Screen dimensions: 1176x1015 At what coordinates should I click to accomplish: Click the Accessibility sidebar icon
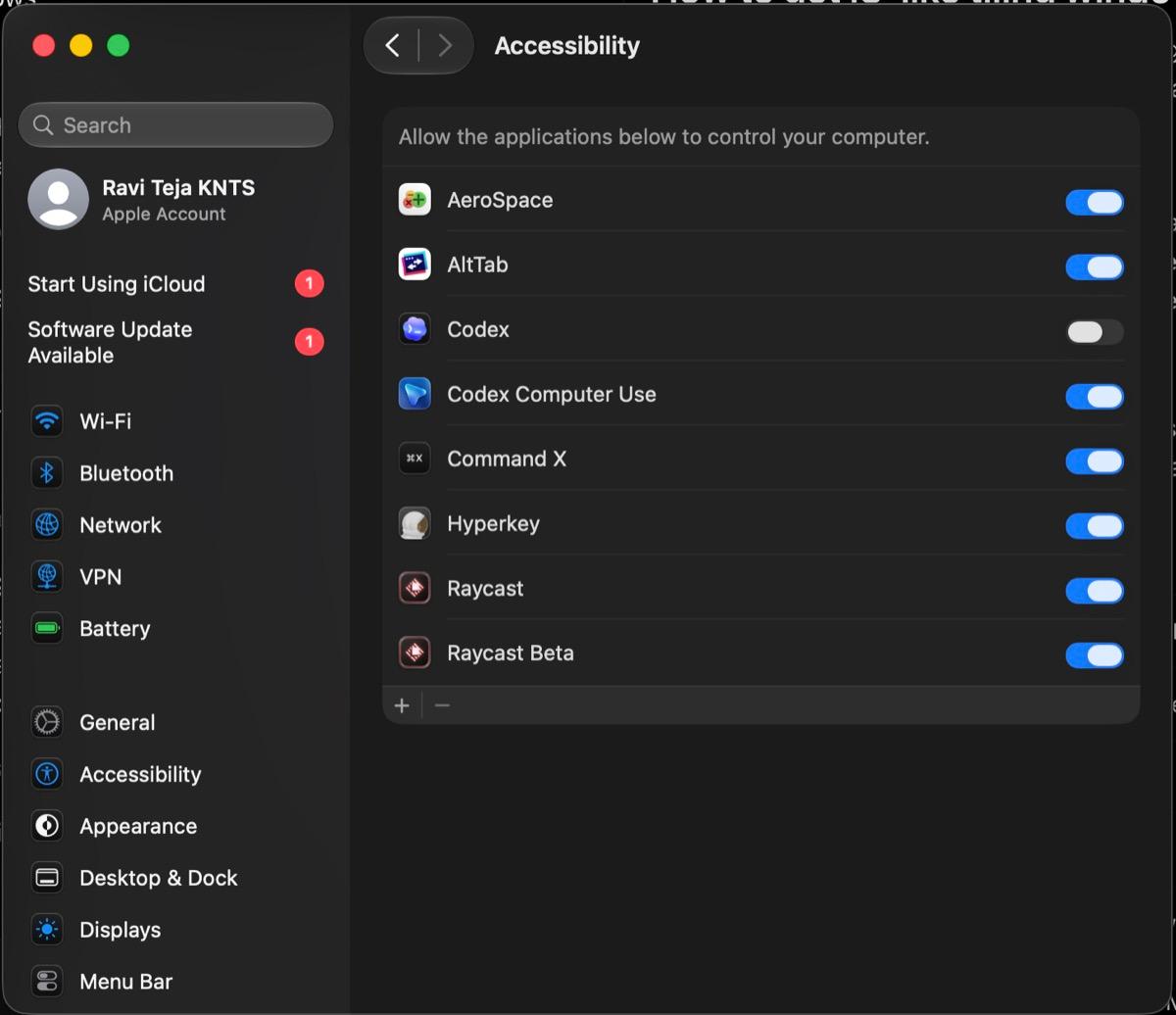(x=47, y=774)
